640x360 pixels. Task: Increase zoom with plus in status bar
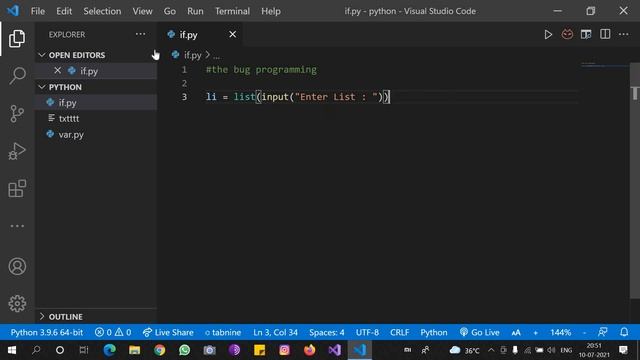(536, 332)
